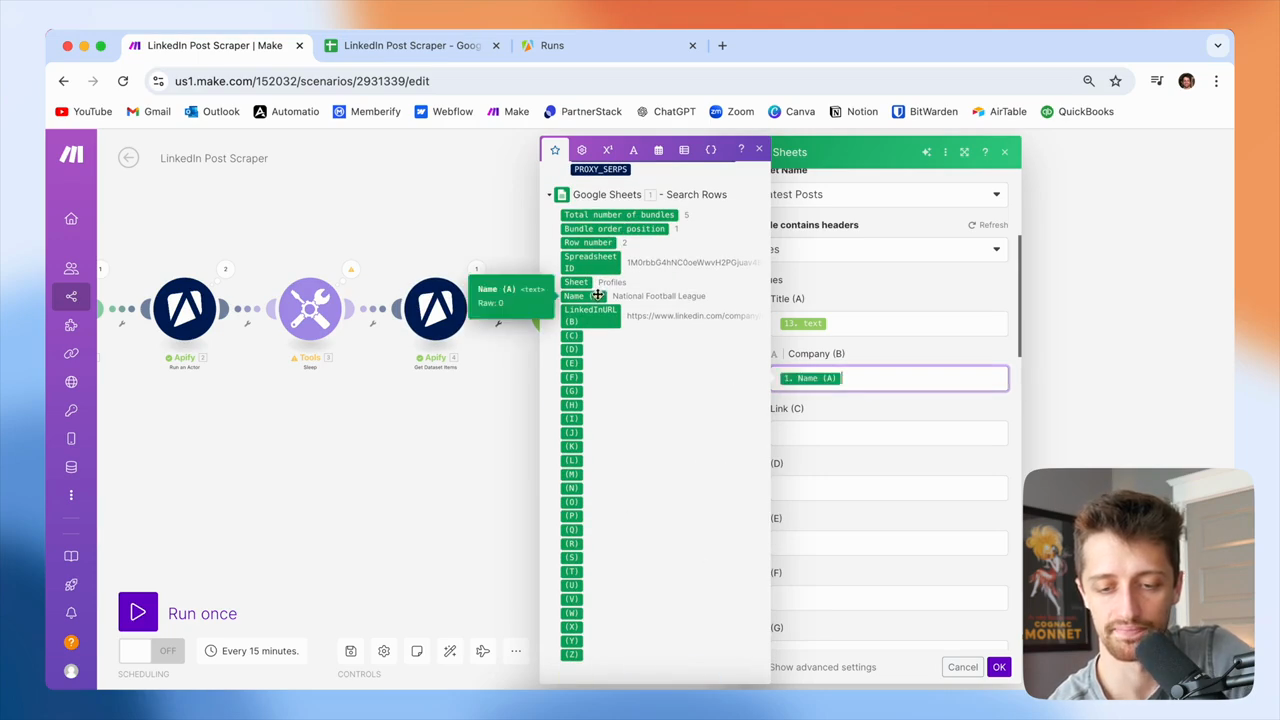Switch to the starred variables tab
This screenshot has height=720, width=1280.
tap(555, 150)
